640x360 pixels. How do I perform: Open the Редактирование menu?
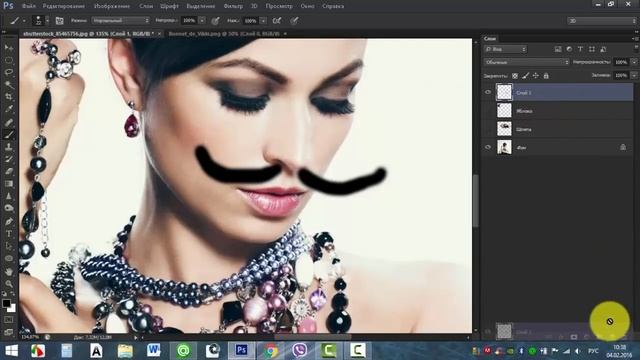tap(64, 6)
